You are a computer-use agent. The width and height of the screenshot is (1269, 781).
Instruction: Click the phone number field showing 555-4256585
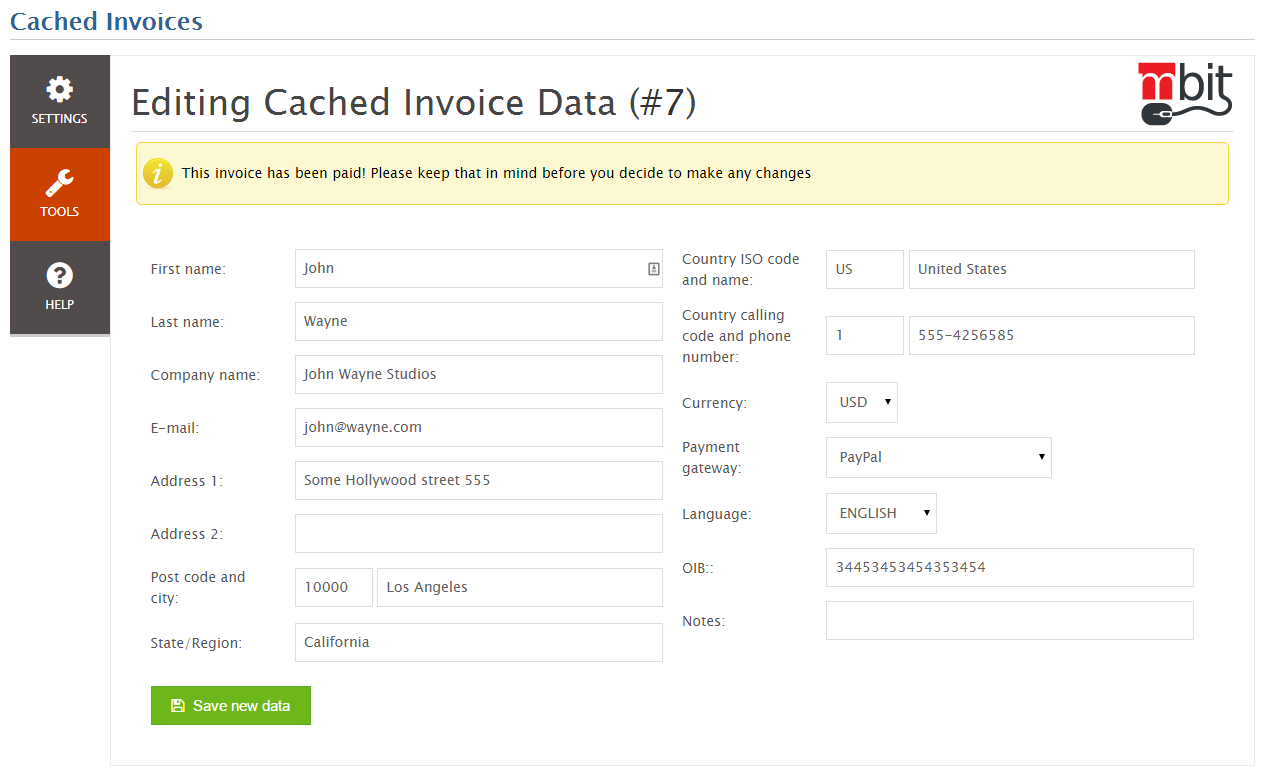[1051, 335]
